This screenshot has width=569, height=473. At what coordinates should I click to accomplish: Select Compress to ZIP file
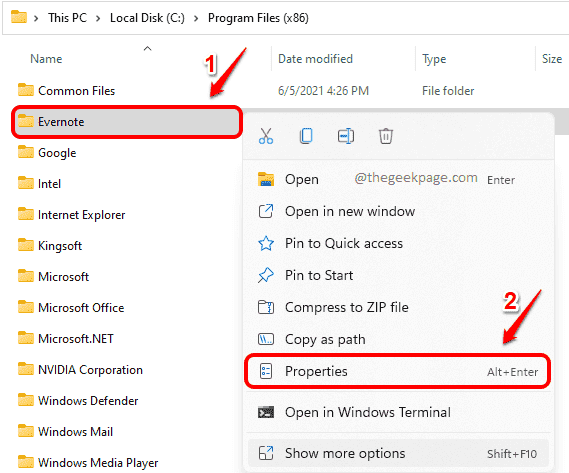(398, 307)
